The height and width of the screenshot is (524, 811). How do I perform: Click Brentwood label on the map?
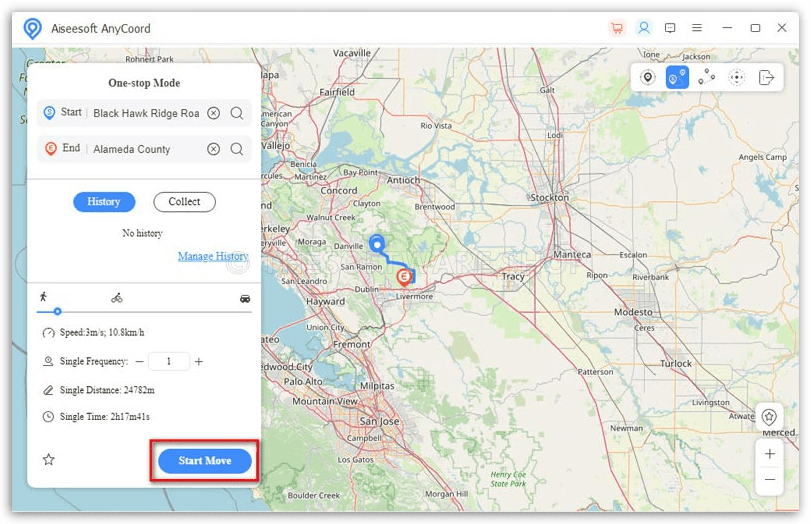tap(435, 206)
